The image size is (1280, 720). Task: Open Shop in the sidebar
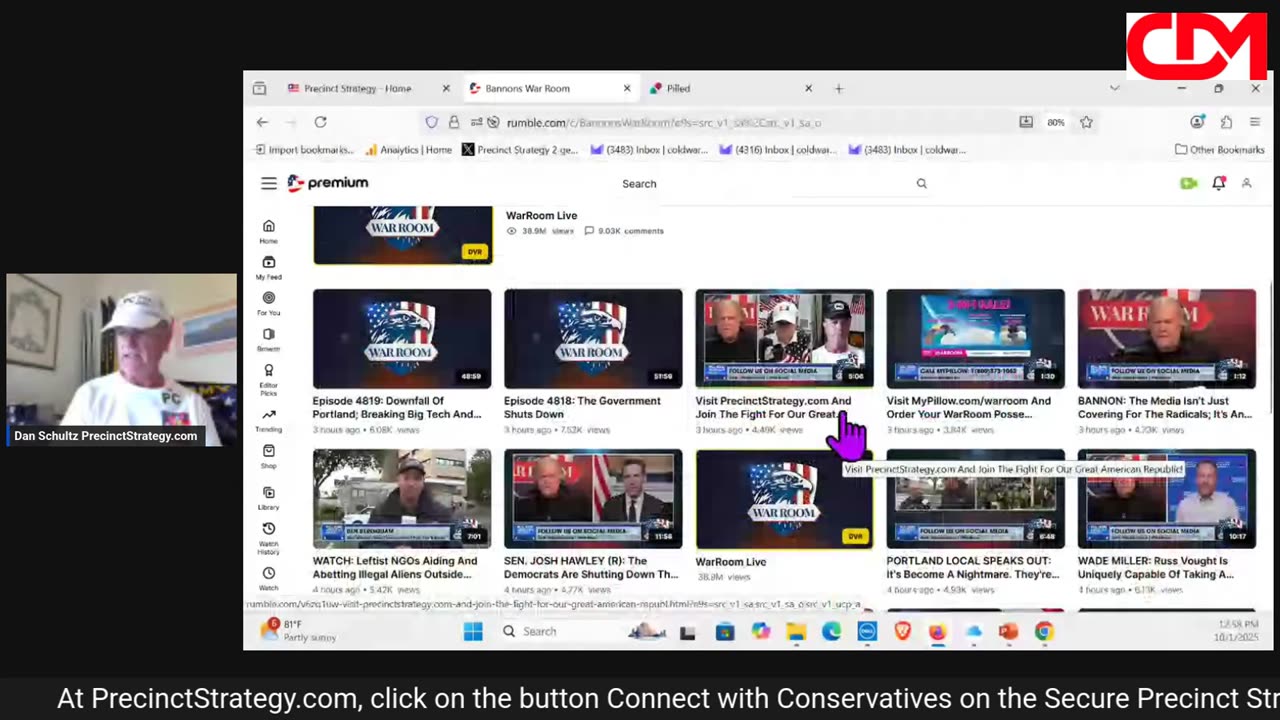(269, 457)
